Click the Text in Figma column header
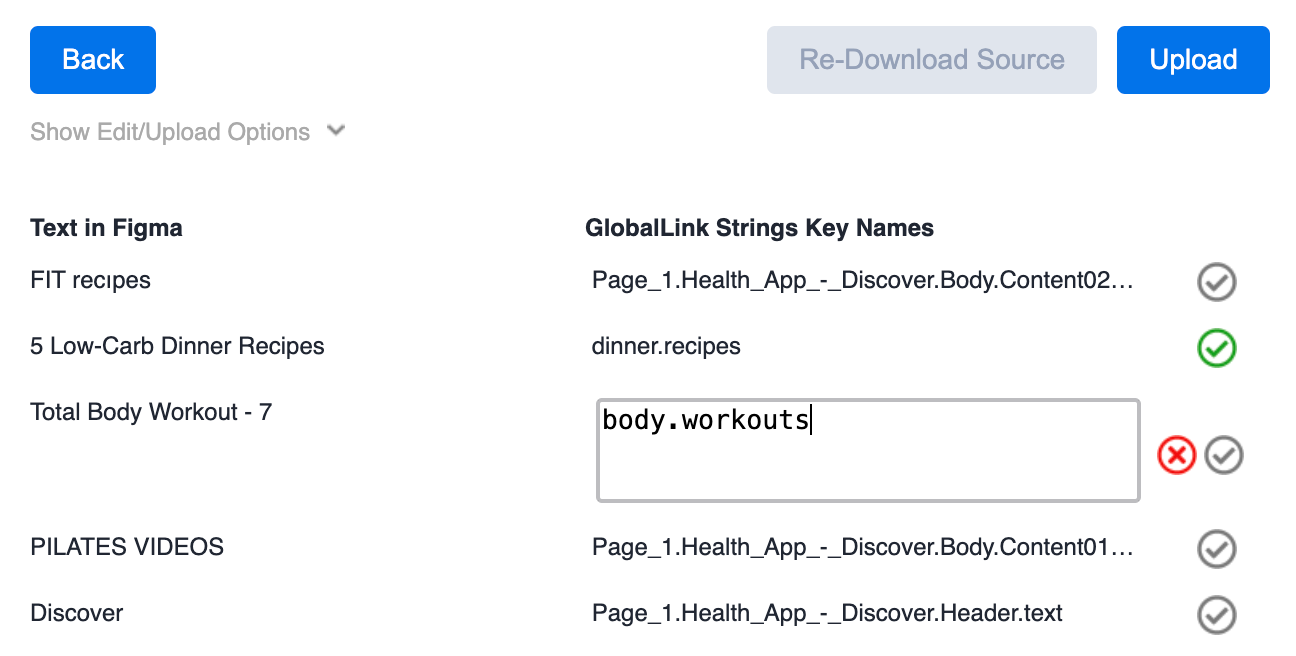Image resolution: width=1296 pixels, height=656 pixels. [x=106, y=228]
